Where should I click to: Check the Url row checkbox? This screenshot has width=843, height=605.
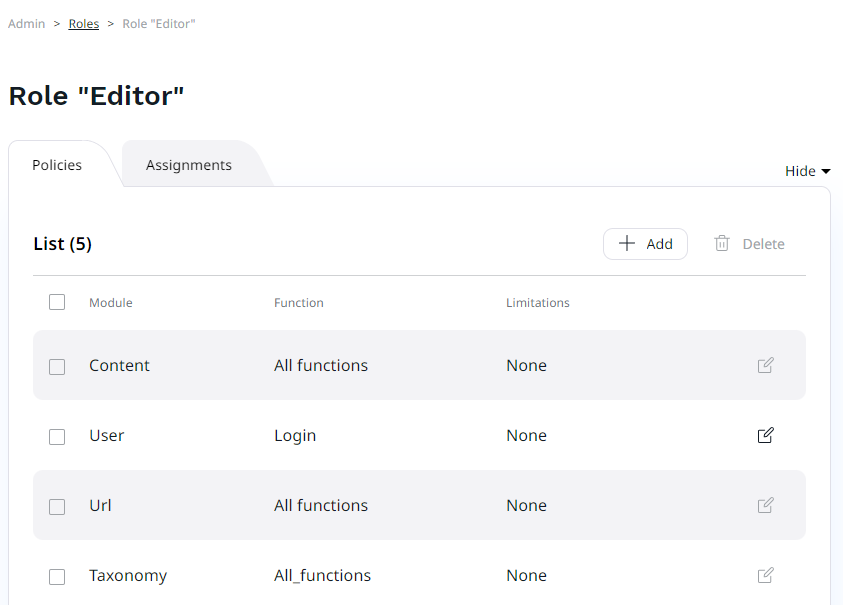[x=57, y=506]
